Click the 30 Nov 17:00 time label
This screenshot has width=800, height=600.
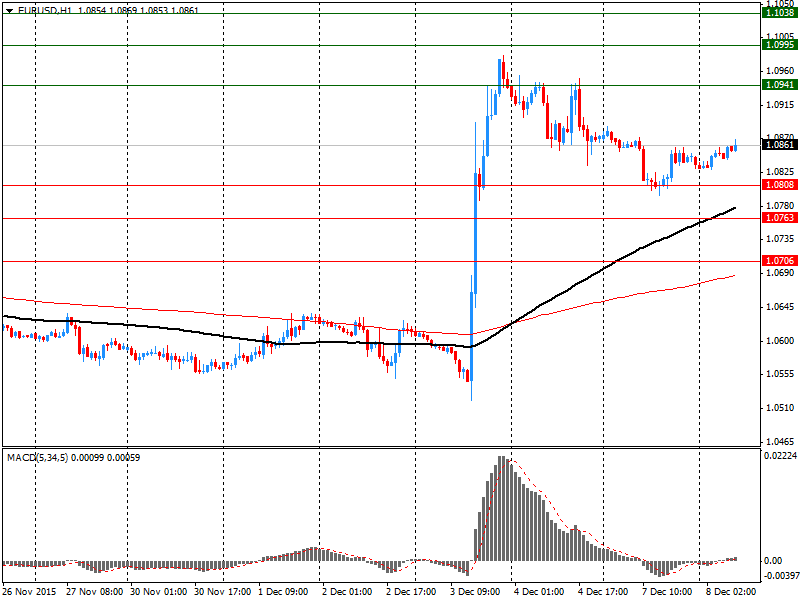point(223,592)
